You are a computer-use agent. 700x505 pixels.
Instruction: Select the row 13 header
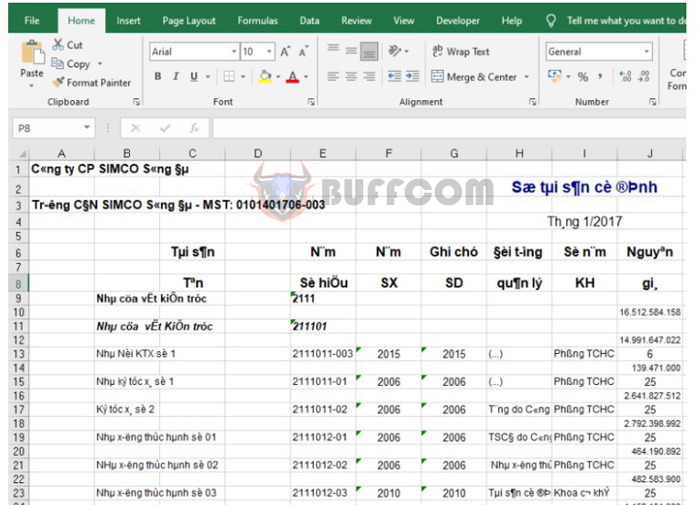(x=18, y=354)
